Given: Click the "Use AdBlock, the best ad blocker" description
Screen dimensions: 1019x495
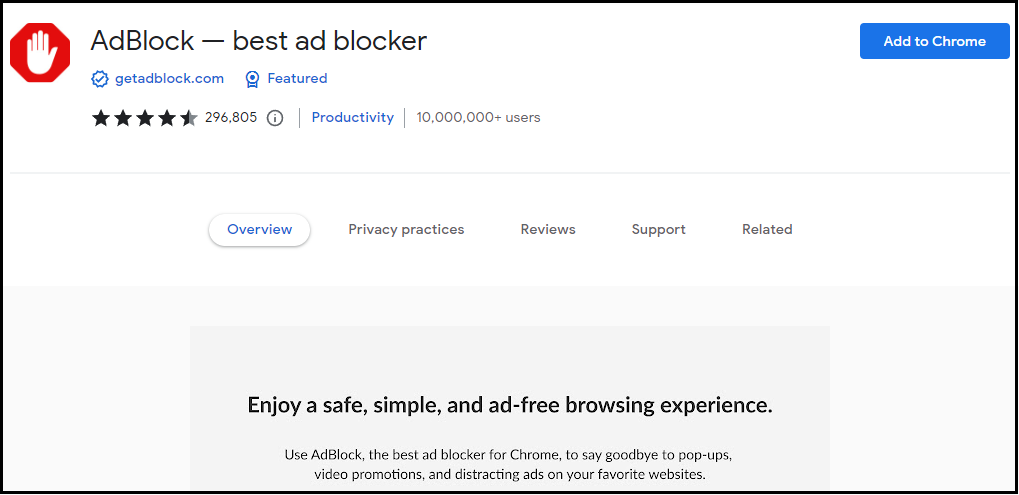Looking at the screenshot, I should [510, 454].
